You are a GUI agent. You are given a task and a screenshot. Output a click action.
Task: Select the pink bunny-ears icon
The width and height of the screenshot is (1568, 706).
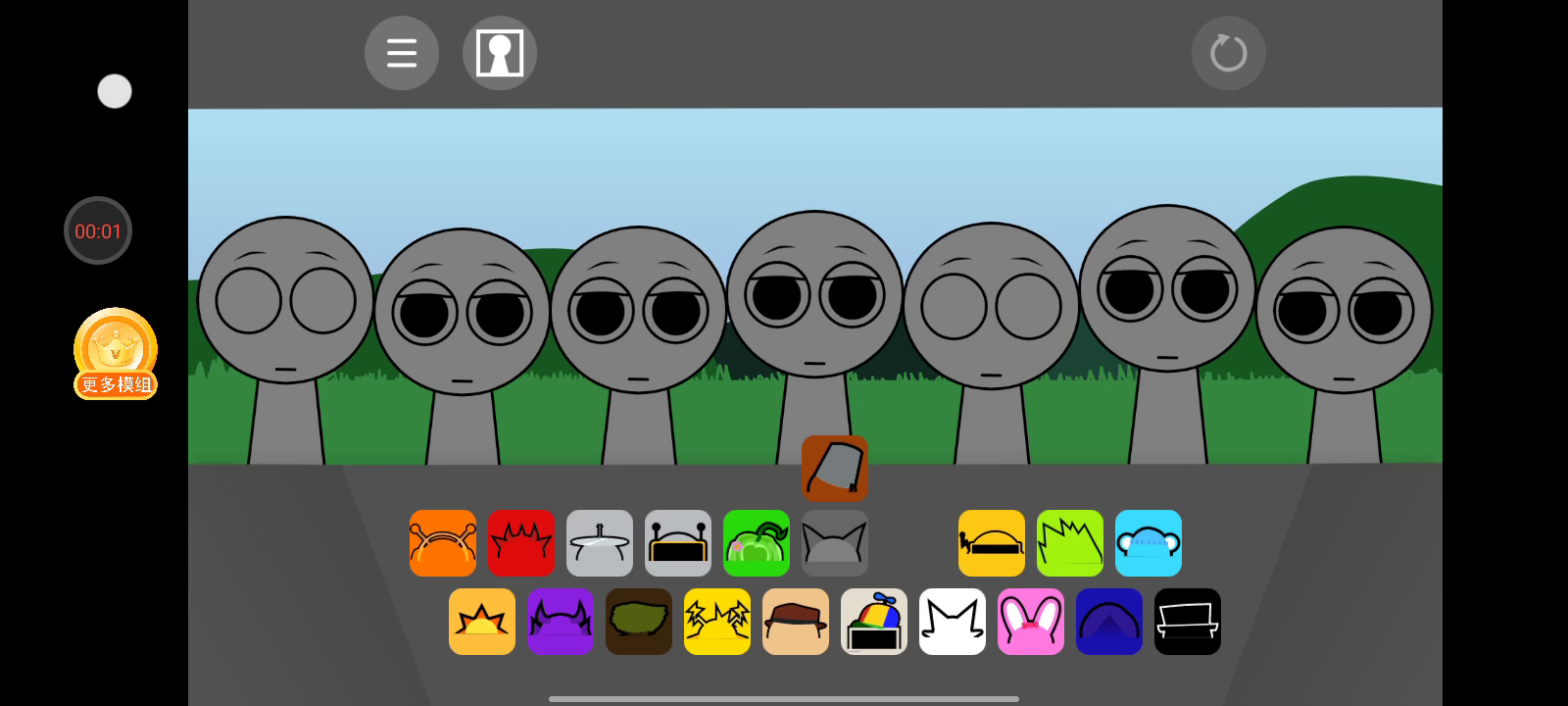[x=1031, y=622]
